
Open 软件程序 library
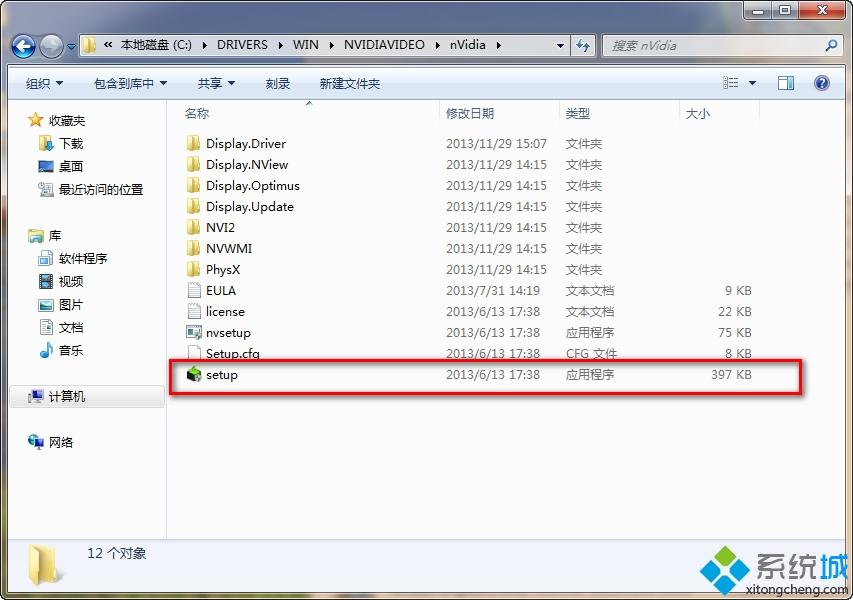pyautogui.click(x=73, y=258)
